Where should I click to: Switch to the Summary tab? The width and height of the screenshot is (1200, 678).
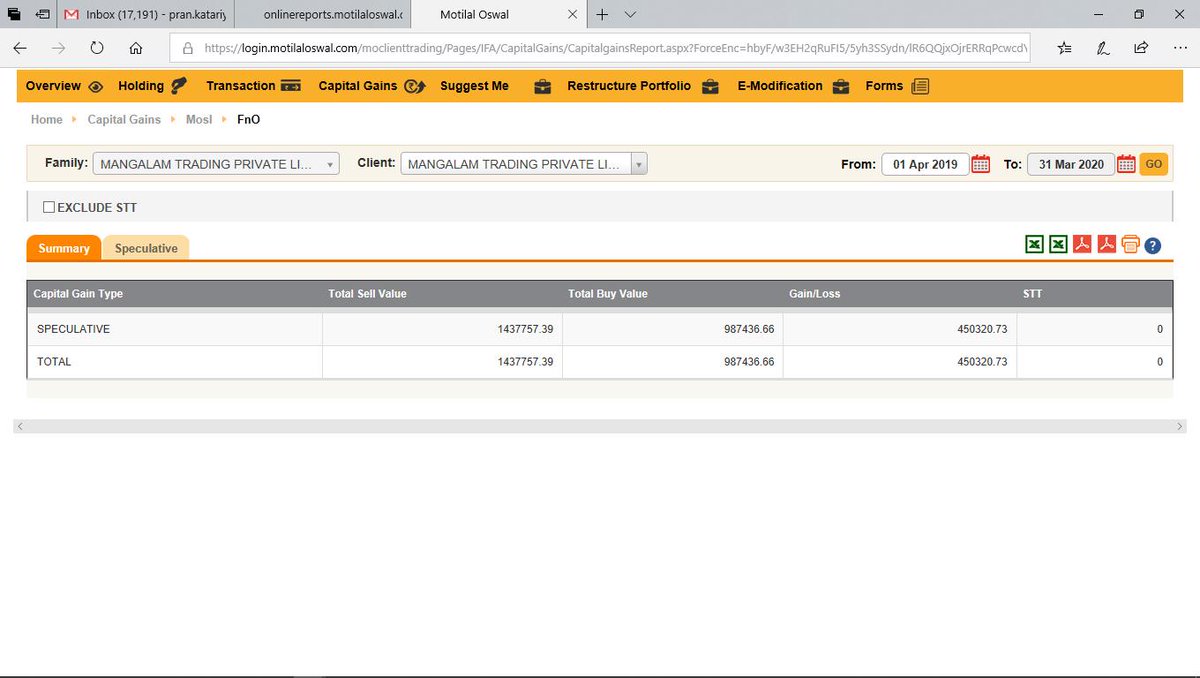pos(64,248)
